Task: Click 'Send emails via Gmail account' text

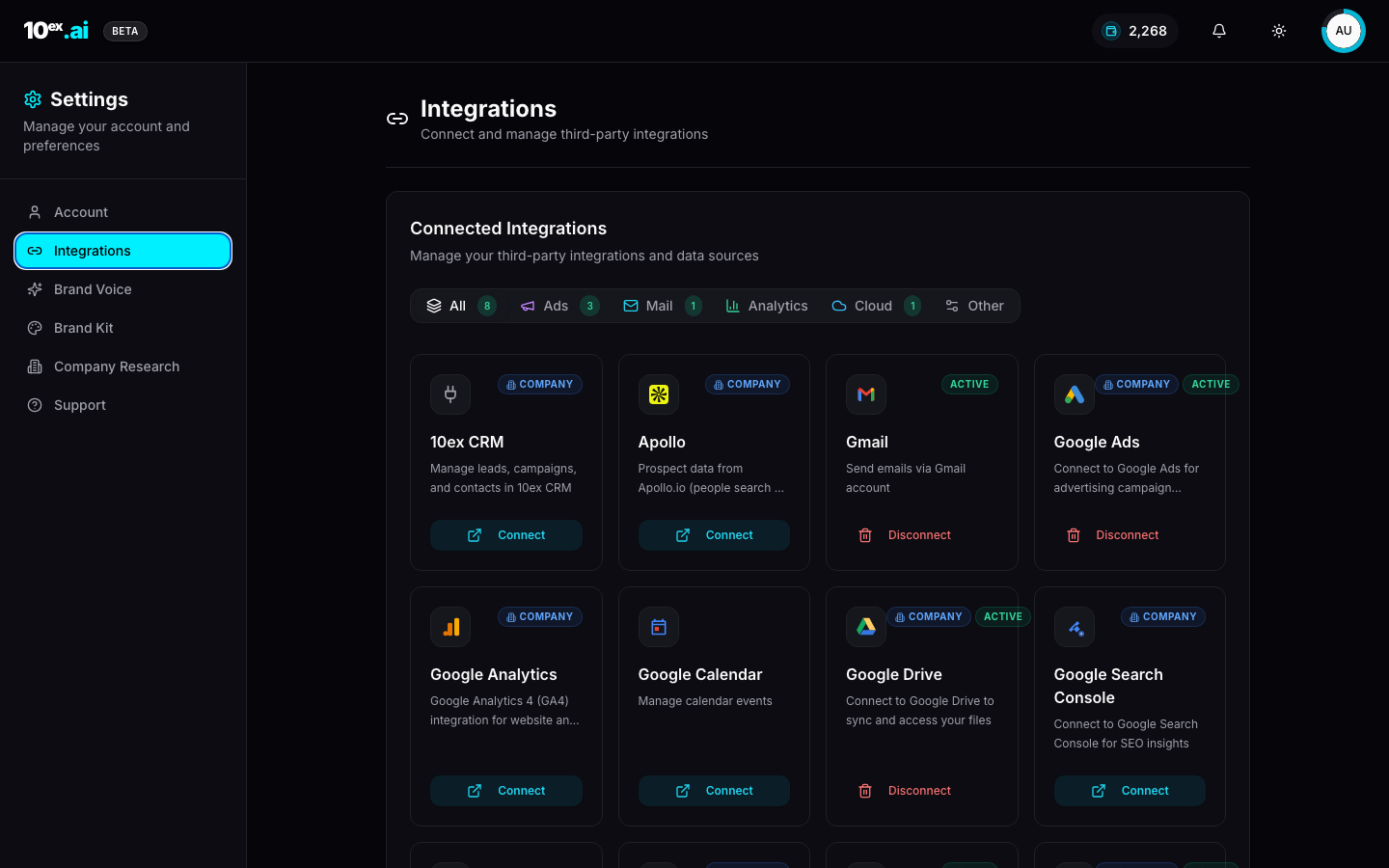Action: (x=906, y=478)
